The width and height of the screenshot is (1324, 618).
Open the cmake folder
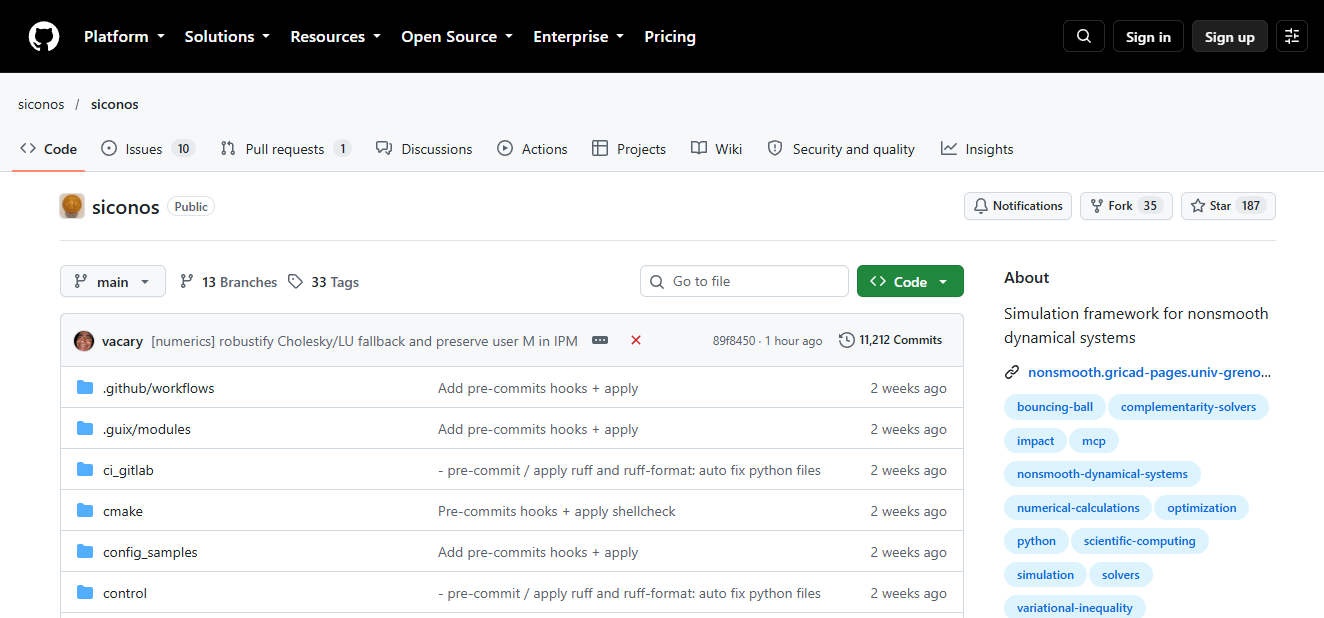coord(123,511)
